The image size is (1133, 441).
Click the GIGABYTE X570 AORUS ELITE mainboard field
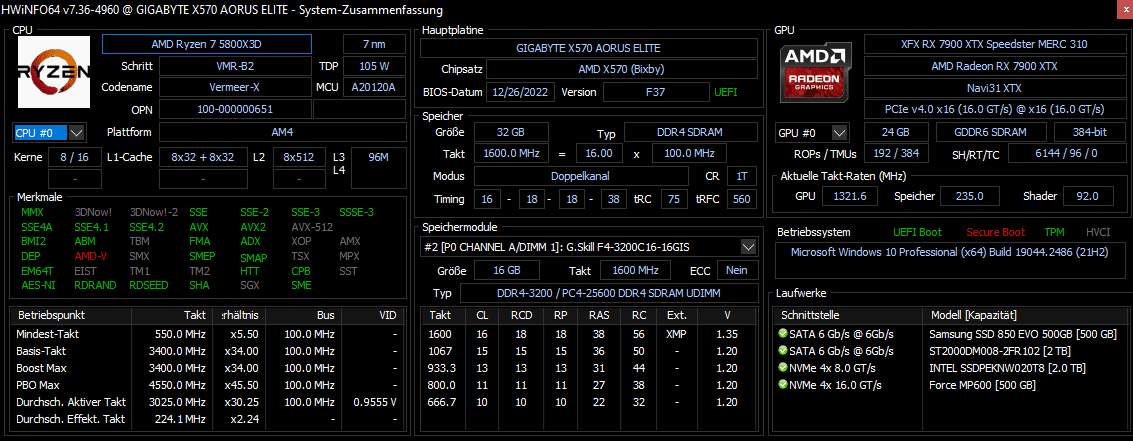click(x=588, y=48)
